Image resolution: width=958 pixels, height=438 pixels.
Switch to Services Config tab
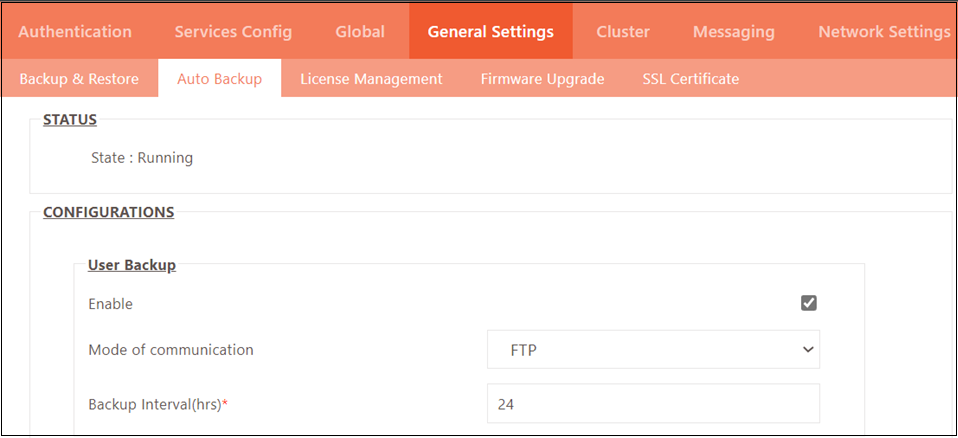(x=233, y=32)
